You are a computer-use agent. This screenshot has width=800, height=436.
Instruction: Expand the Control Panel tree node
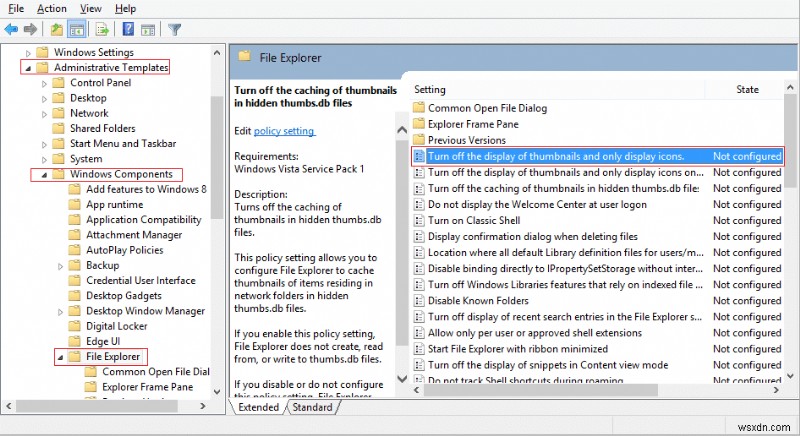coord(44,83)
